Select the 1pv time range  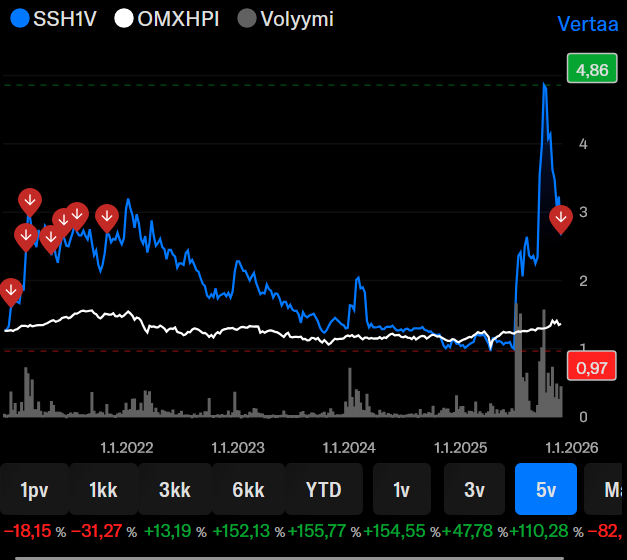(32, 490)
